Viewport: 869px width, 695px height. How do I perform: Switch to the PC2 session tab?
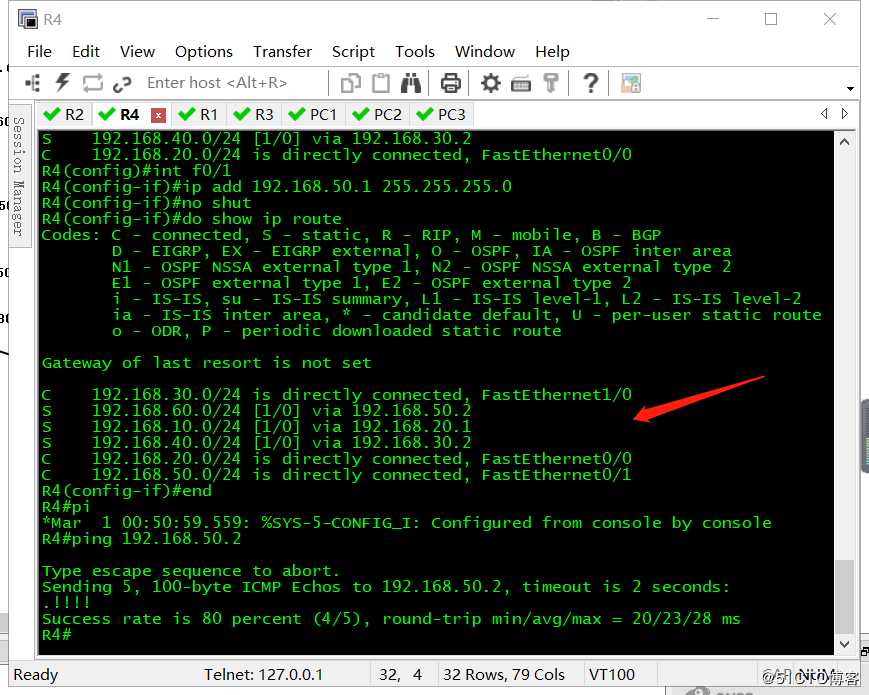pos(377,115)
